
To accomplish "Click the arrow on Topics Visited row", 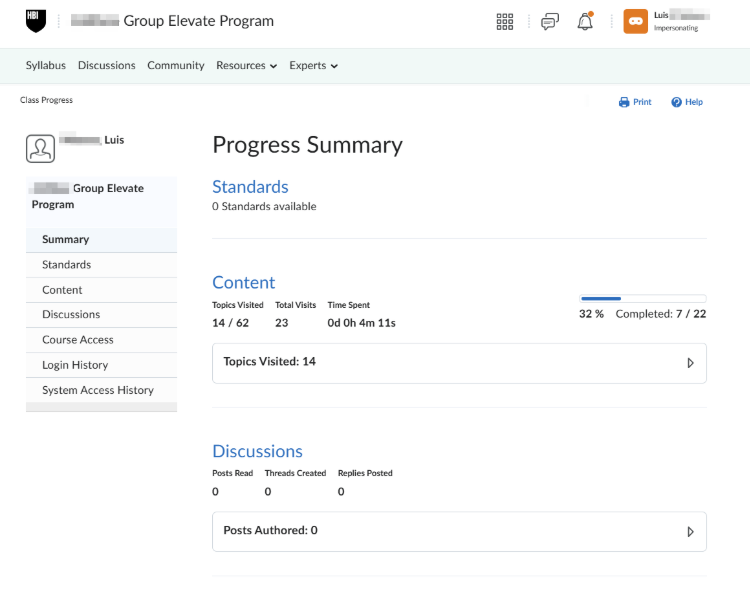I will [x=690, y=363].
